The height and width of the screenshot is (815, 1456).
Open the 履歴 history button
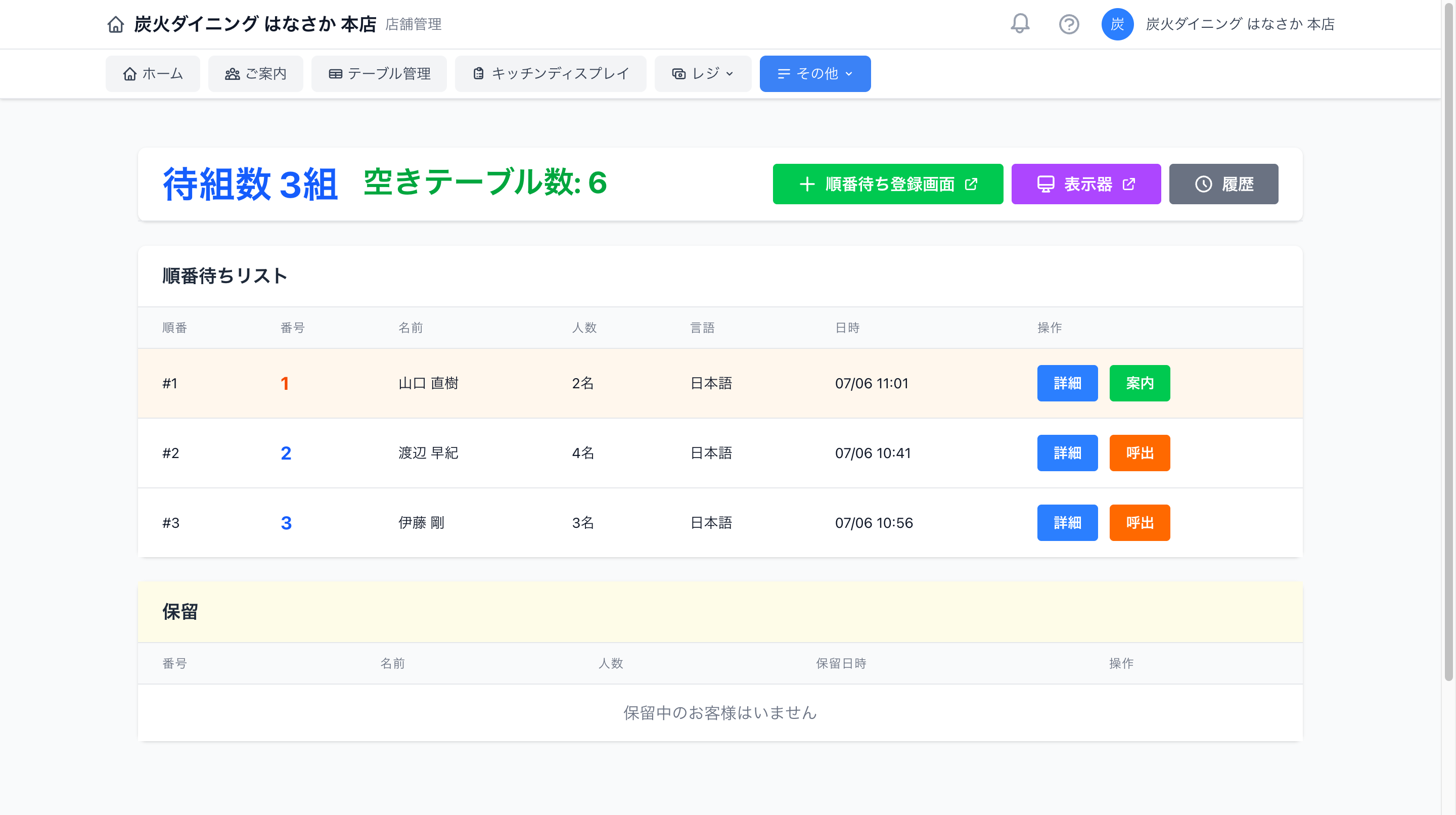[1223, 184]
